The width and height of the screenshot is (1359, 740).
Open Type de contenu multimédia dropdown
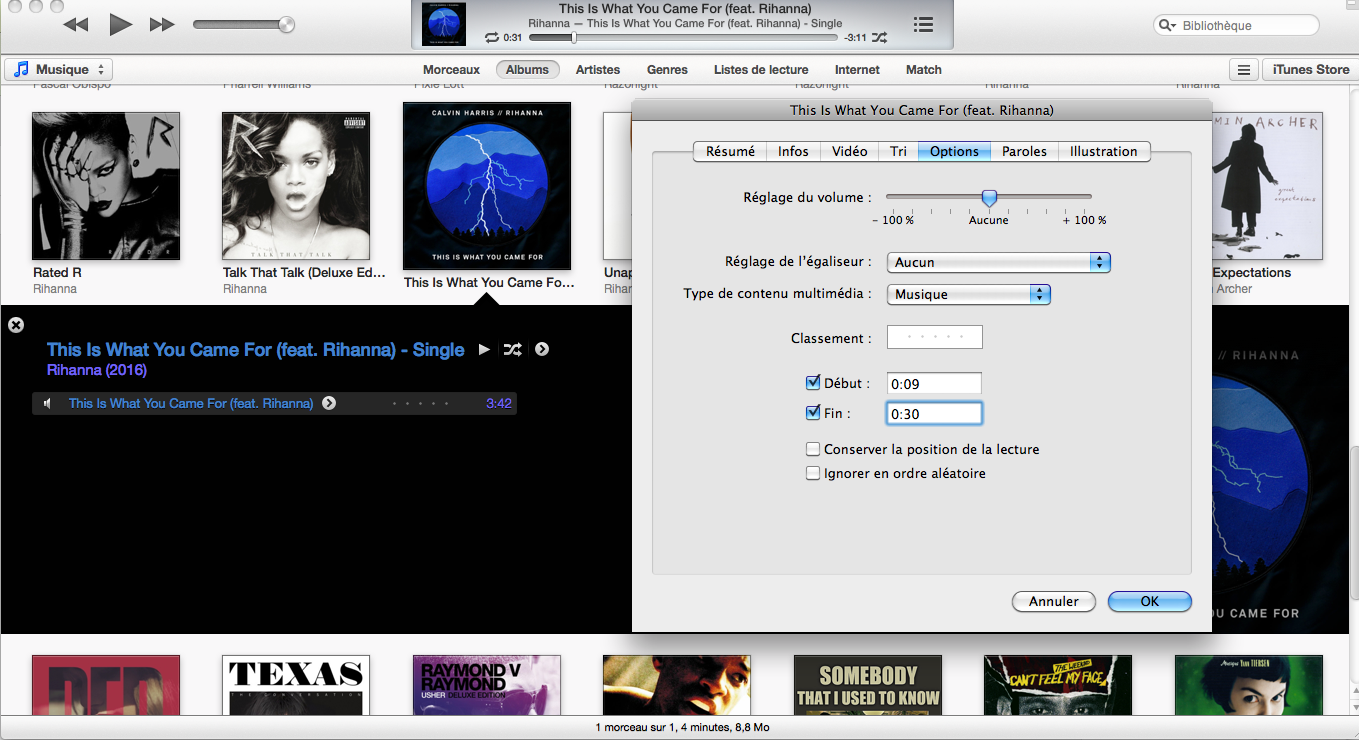[969, 294]
